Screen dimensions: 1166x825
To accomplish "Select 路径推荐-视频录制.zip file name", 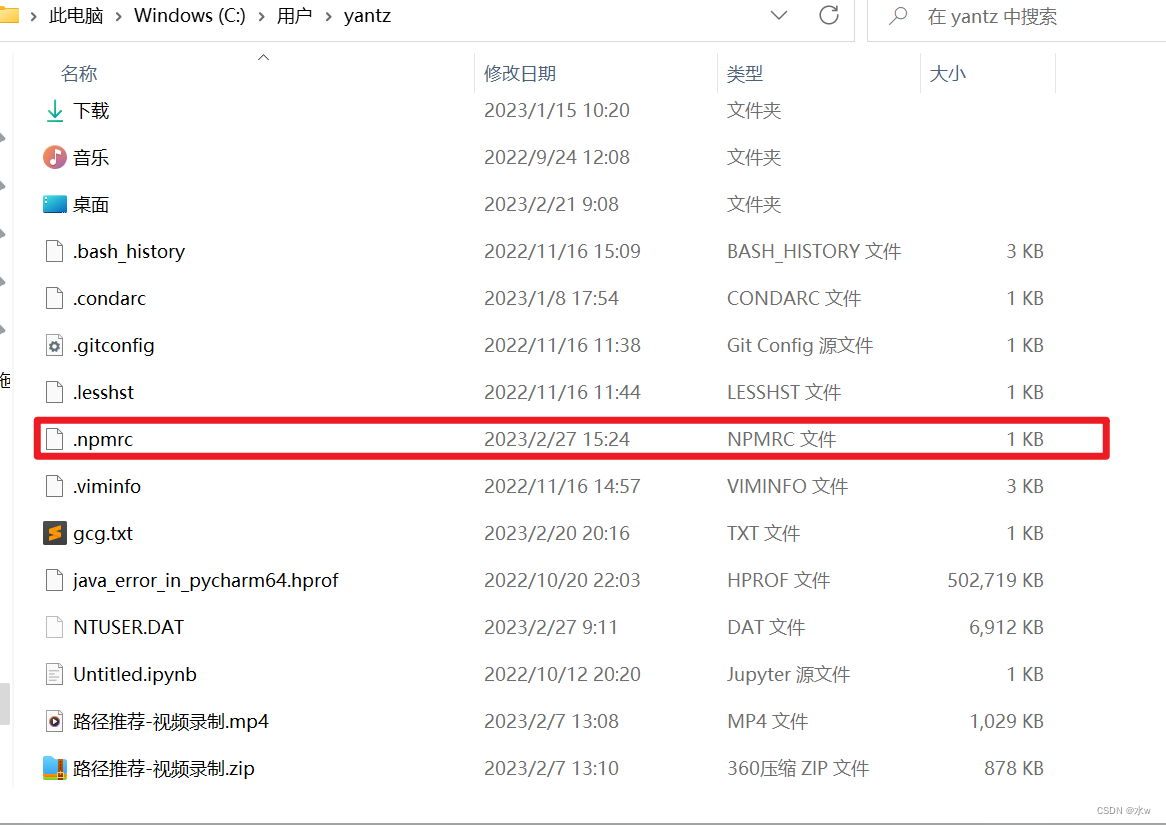I will [164, 768].
